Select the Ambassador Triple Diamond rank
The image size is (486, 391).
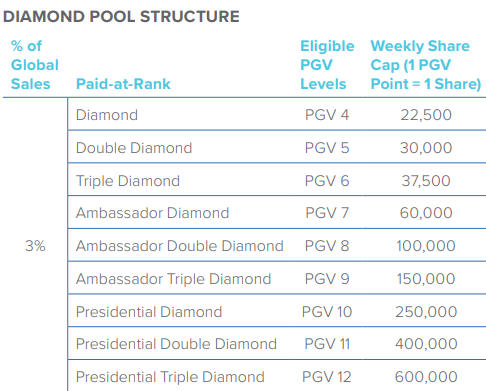coord(174,279)
